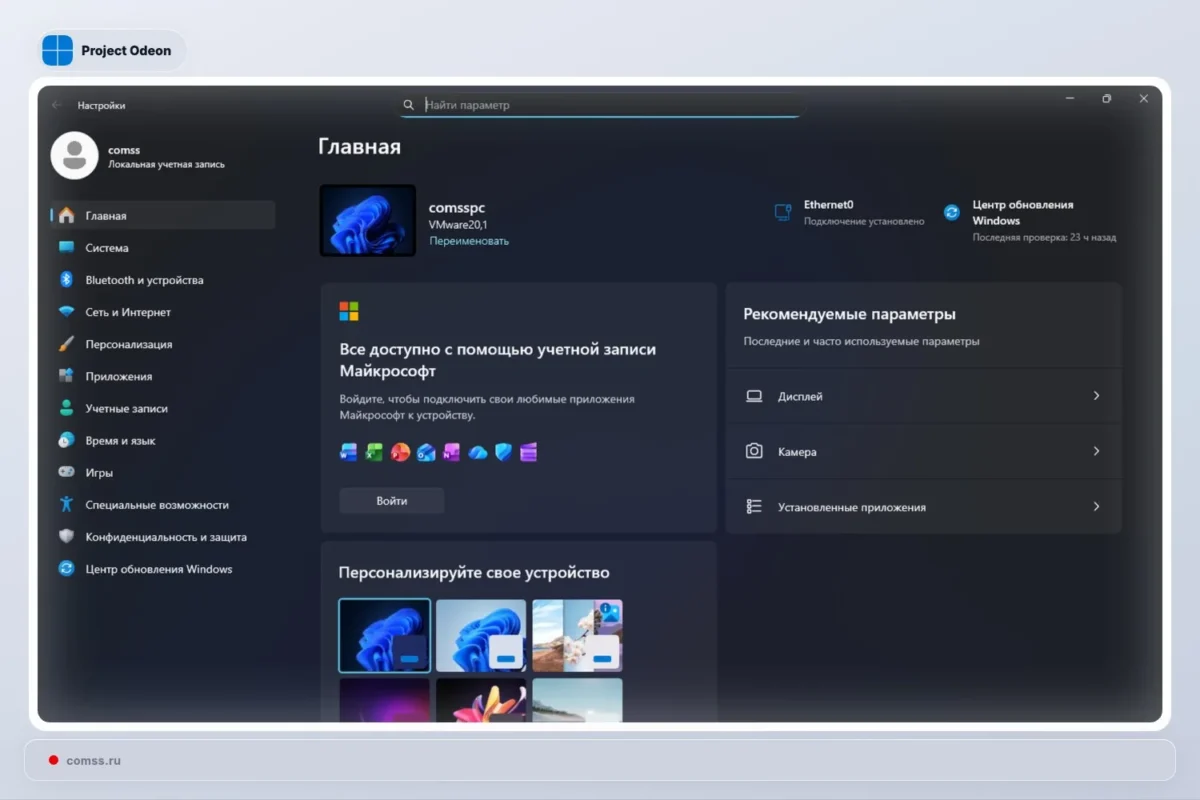
Task: Expand the Установленные приложения row chevron
Action: (x=1096, y=507)
